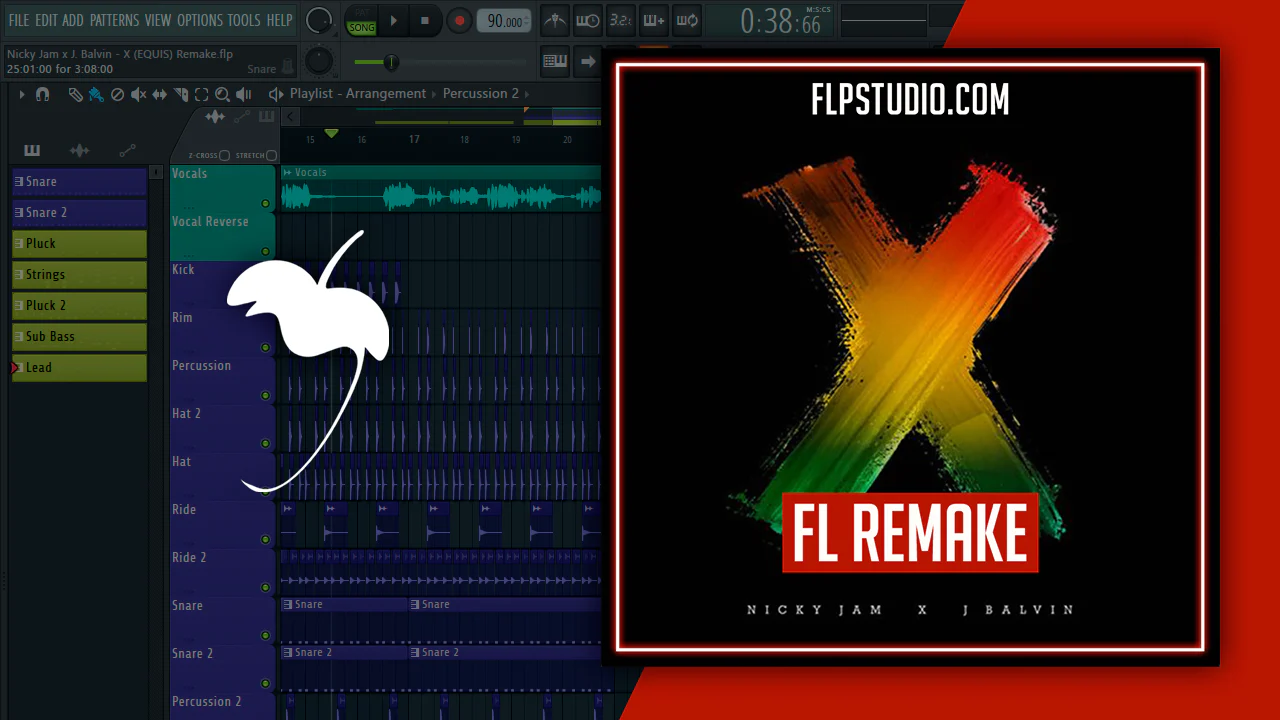Select the Snare 2 pattern in picker
The width and height of the screenshot is (1280, 720).
click(79, 213)
